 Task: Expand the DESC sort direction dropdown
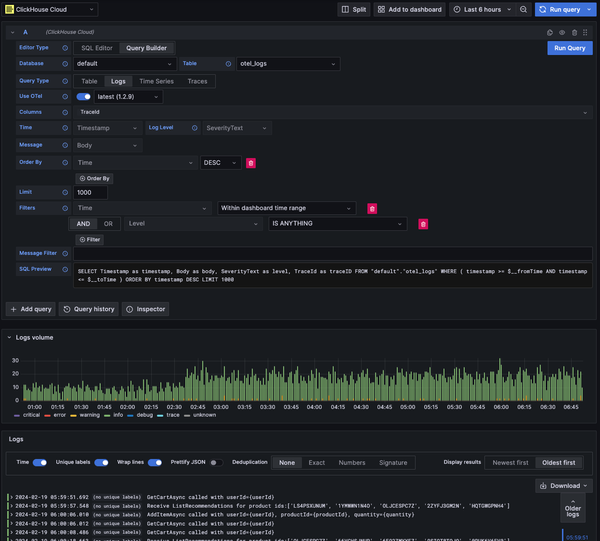coord(220,163)
